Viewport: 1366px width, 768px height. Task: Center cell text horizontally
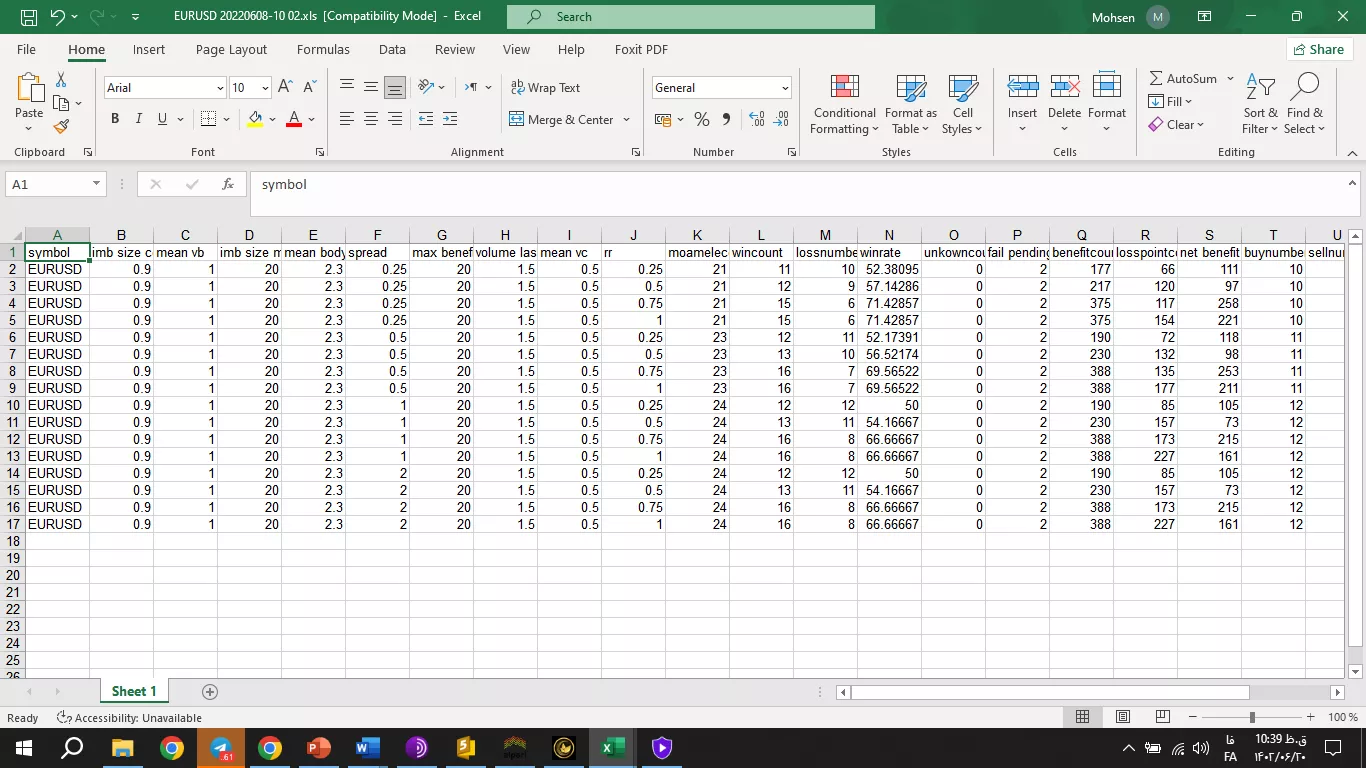coord(371,119)
